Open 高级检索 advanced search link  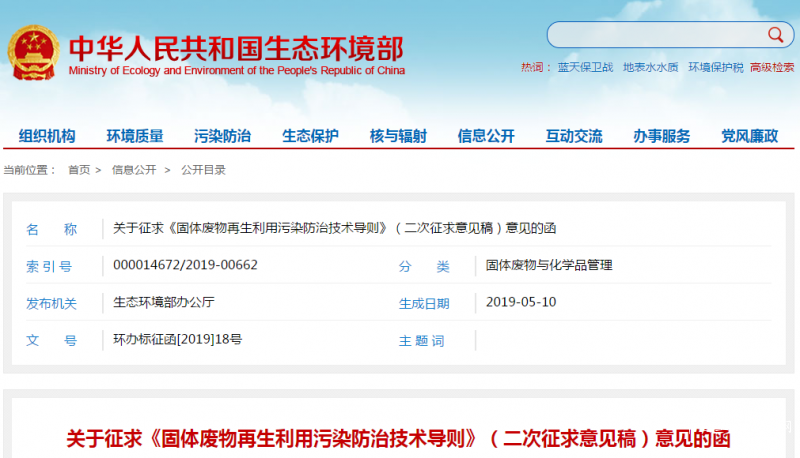click(772, 67)
